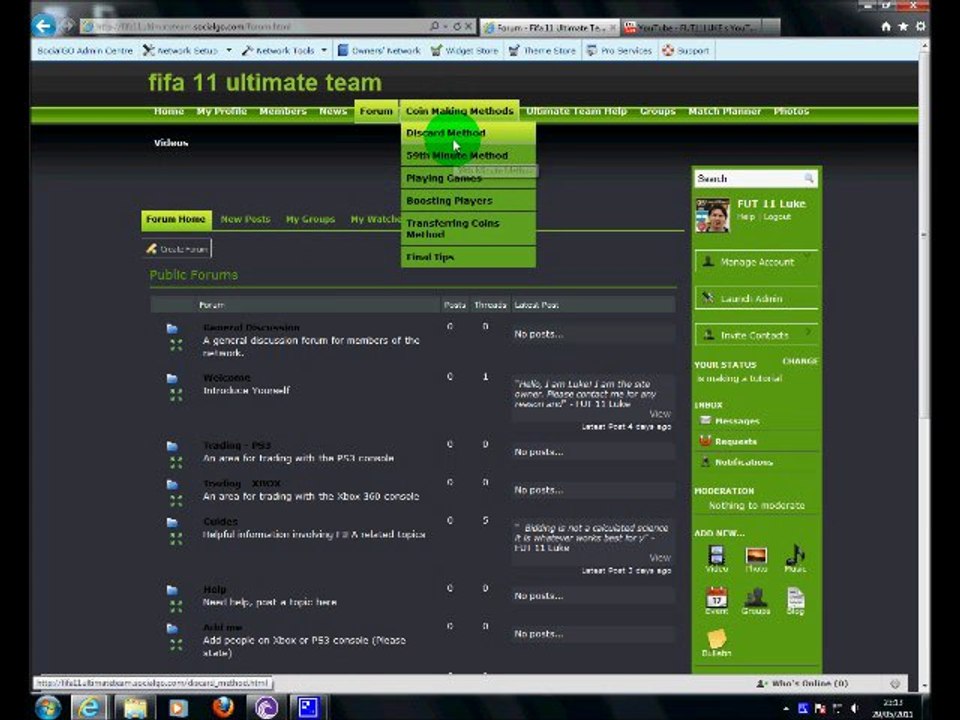Switch to Forum Home tab
Image resolution: width=960 pixels, height=720 pixels.
[176, 219]
